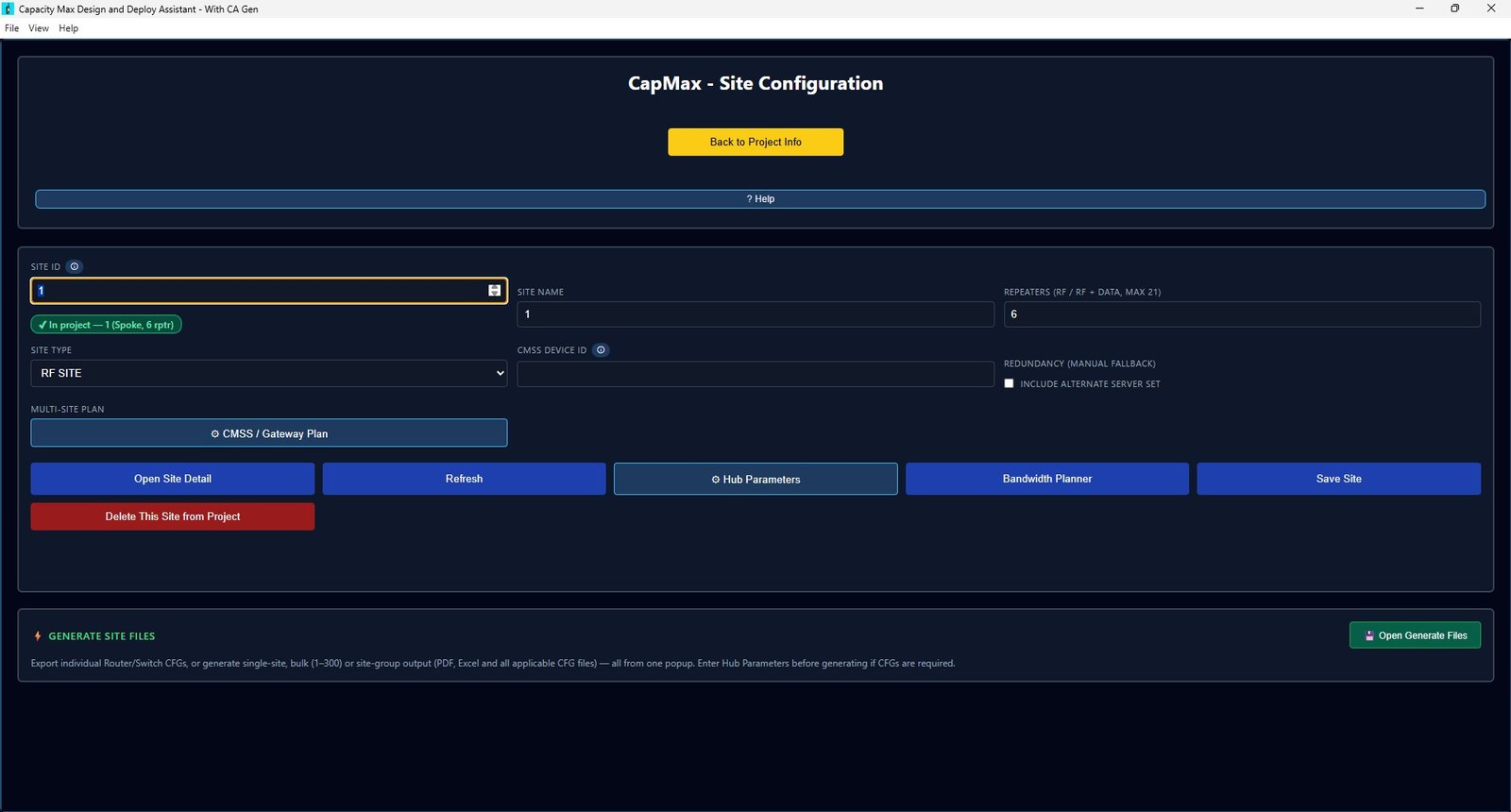Click Delete This Site from Project
The height and width of the screenshot is (812, 1511).
[x=173, y=516]
